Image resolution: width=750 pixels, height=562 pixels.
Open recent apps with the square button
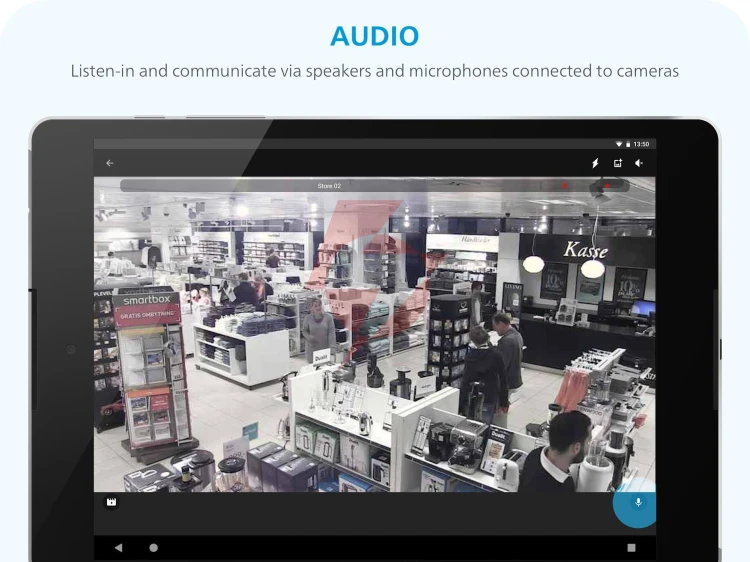coord(631,548)
